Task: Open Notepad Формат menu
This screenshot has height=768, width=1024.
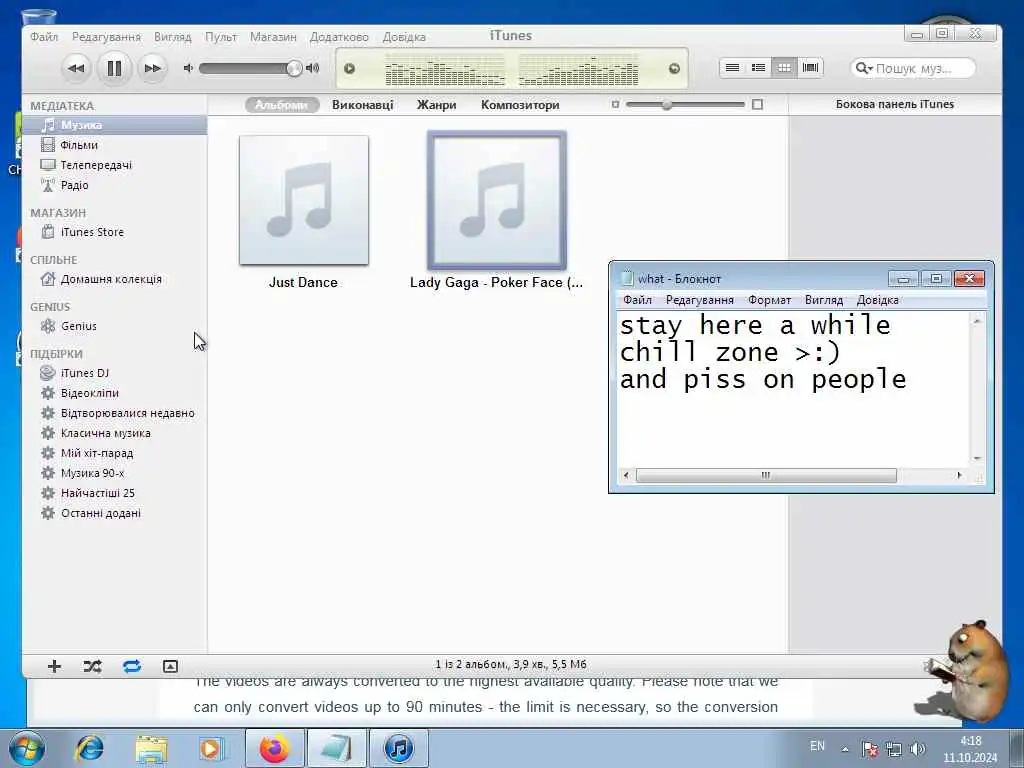Action: pyautogui.click(x=769, y=300)
